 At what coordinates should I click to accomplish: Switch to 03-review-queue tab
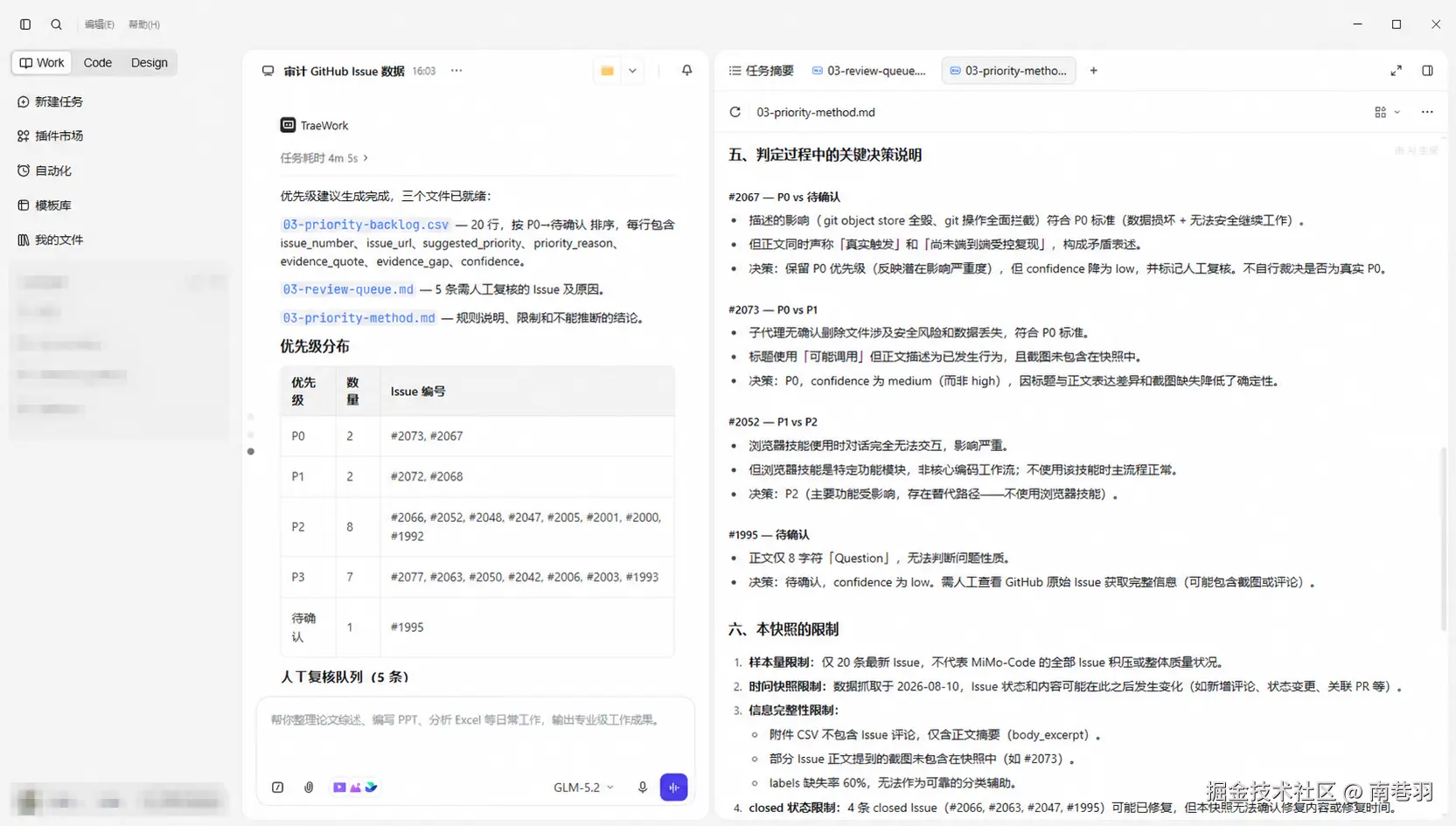pyautogui.click(x=869, y=71)
